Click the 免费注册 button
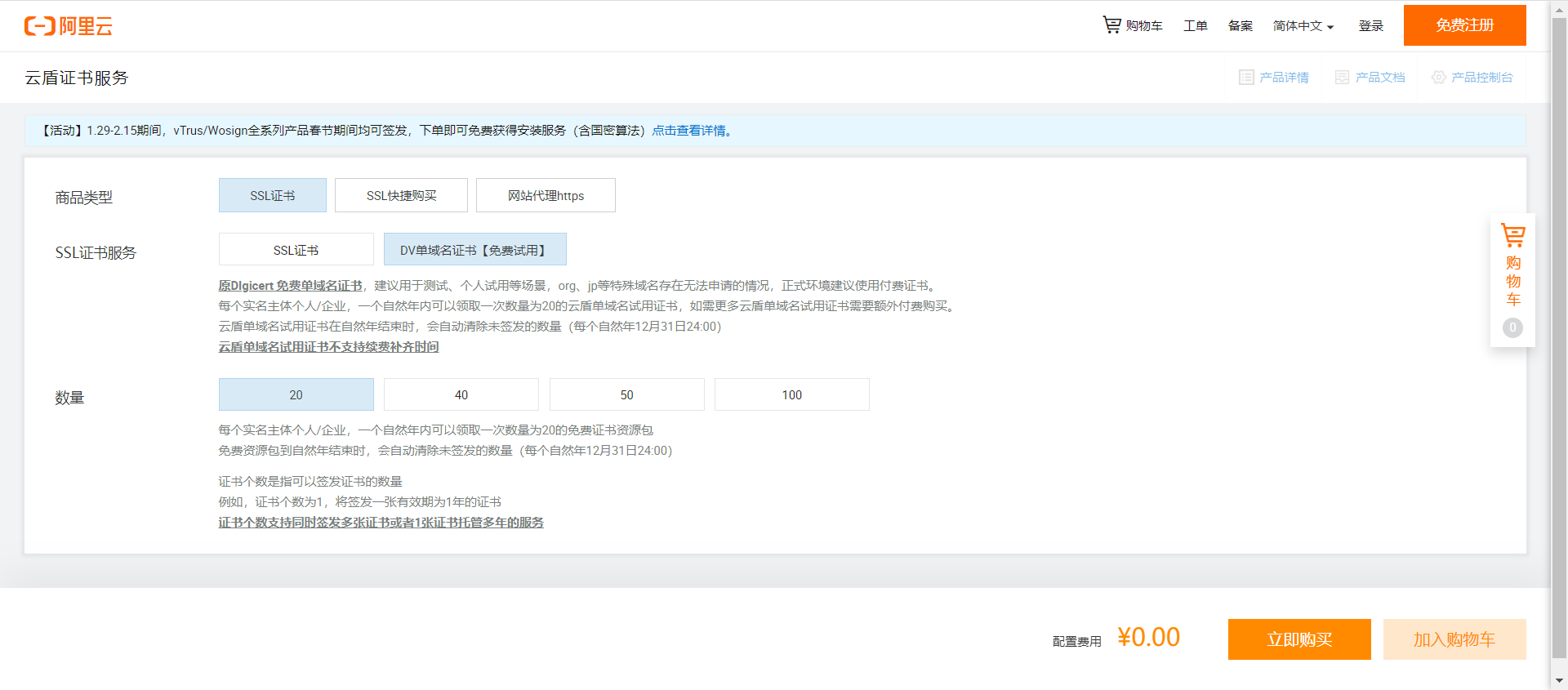Screen dimensions: 1568x690 [x=1465, y=25]
